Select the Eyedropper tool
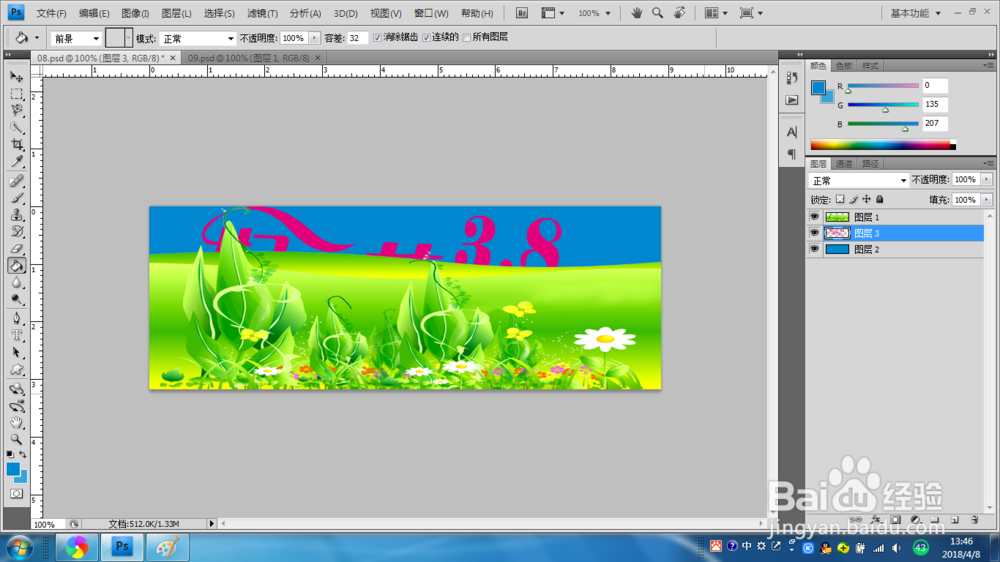 tap(17, 161)
